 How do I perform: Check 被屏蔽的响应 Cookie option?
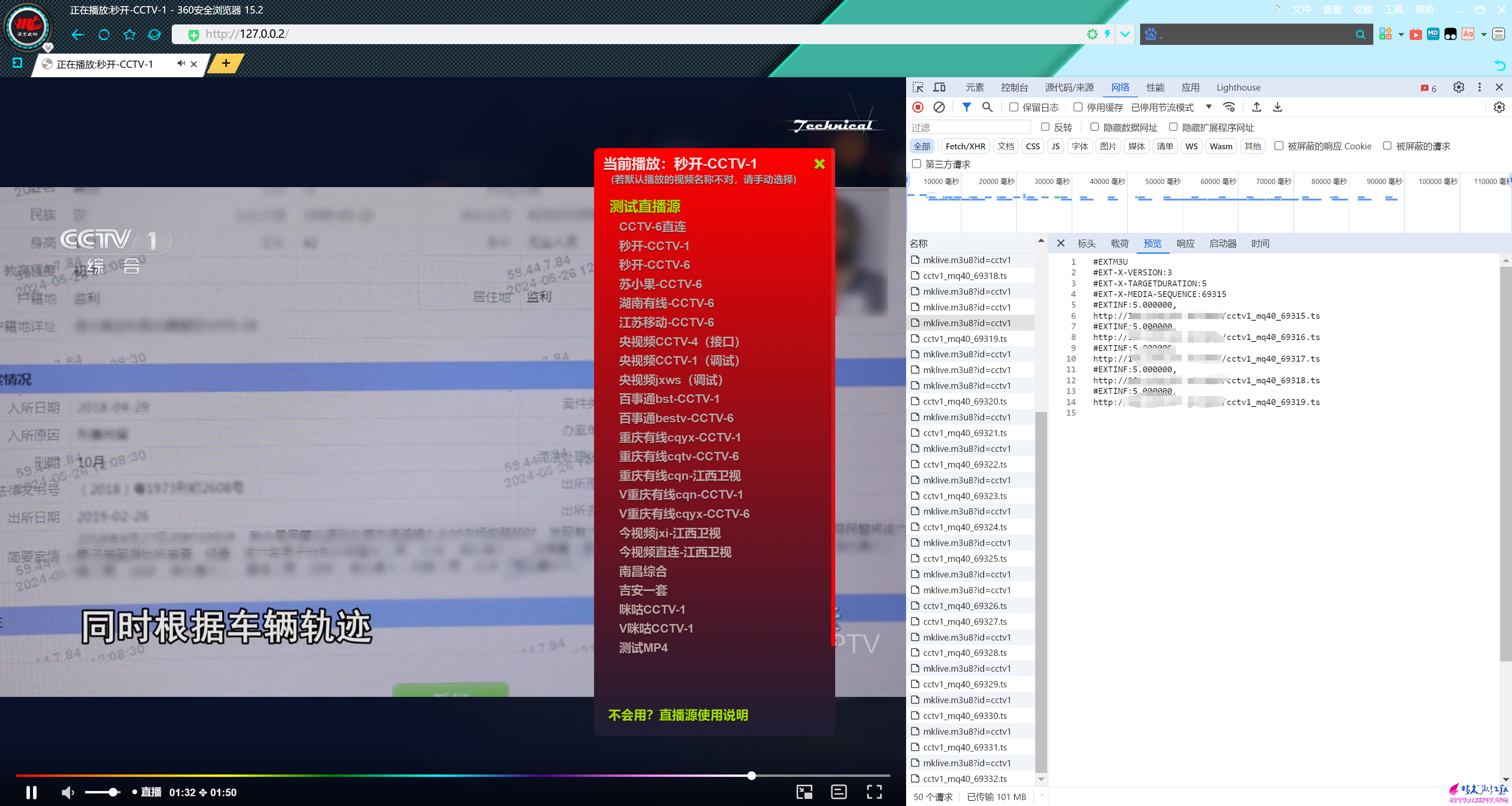[1278, 146]
